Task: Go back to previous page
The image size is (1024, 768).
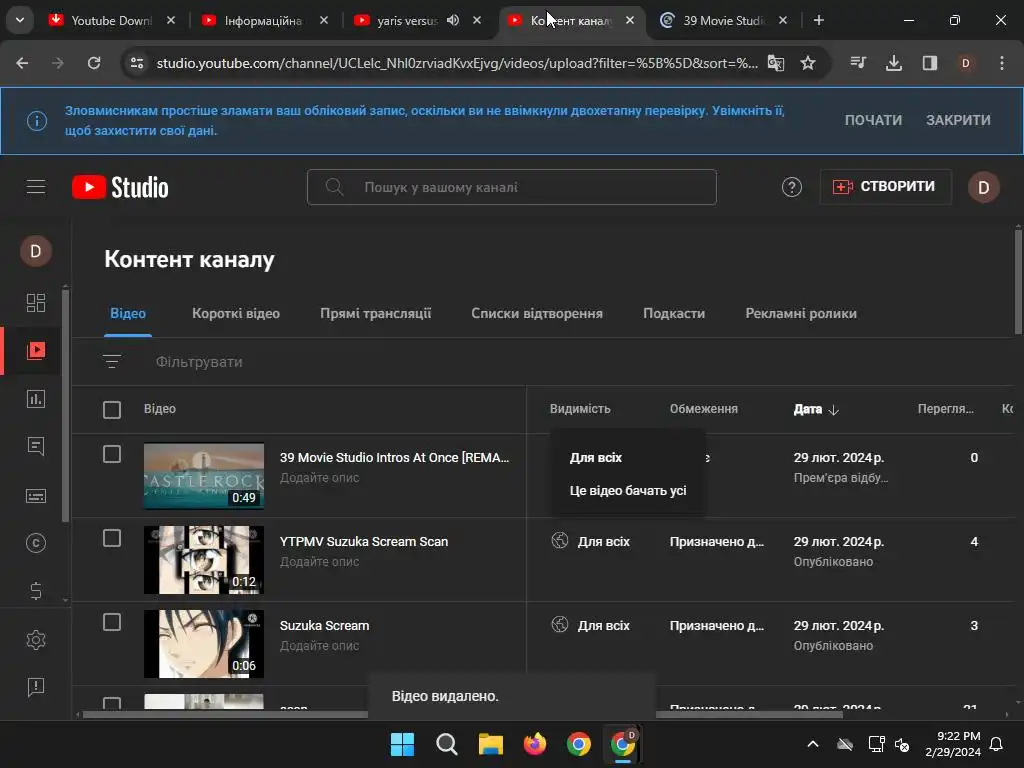Action: click(22, 63)
